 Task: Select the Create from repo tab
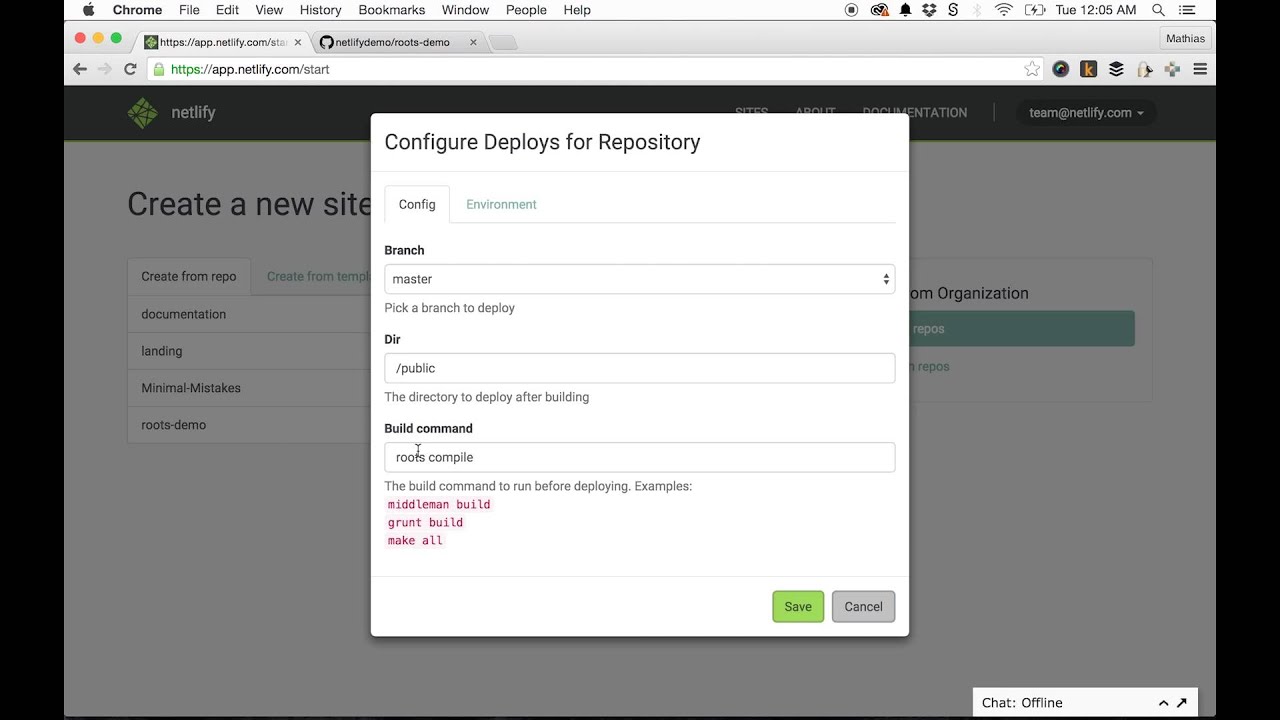click(x=189, y=277)
